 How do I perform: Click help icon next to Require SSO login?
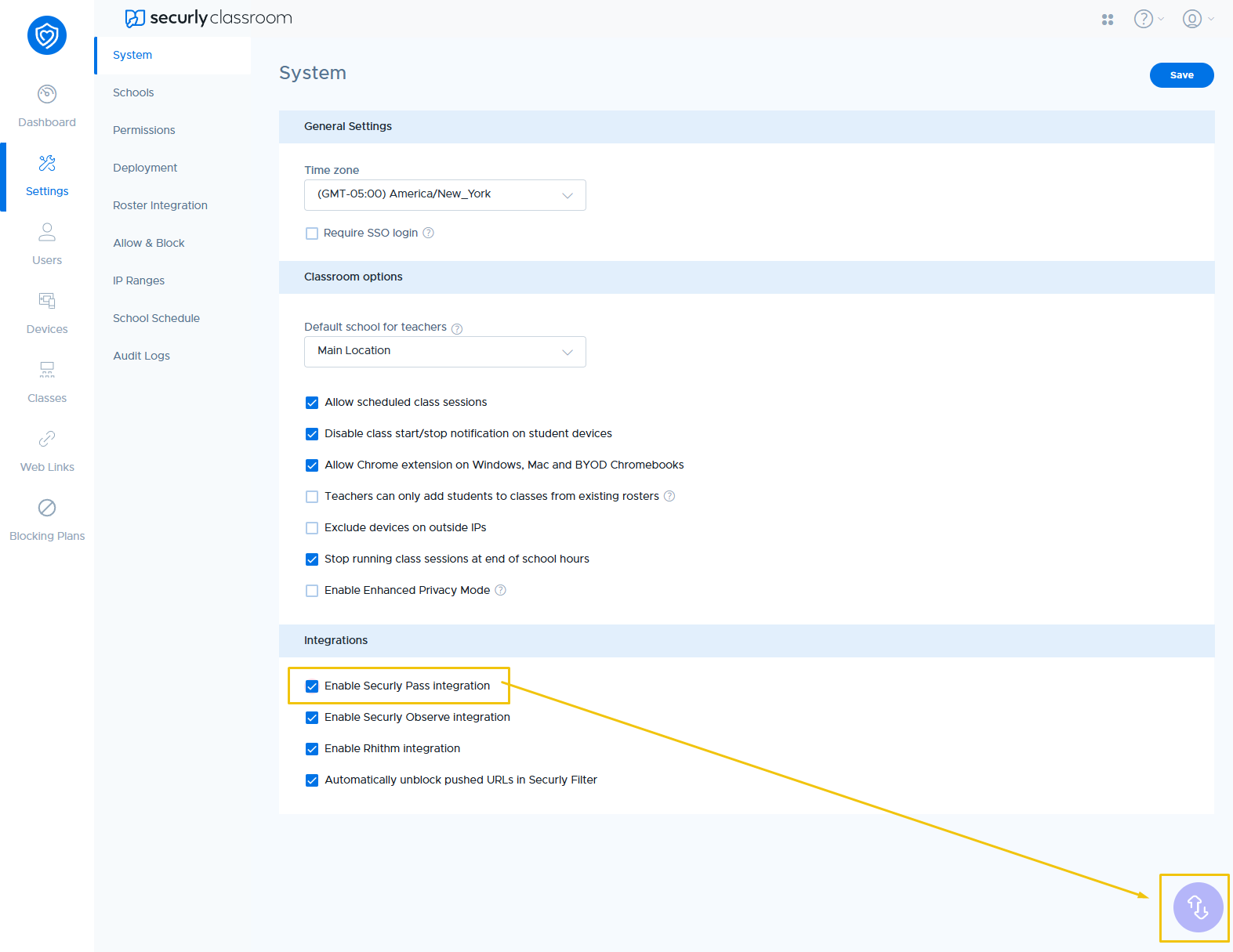pos(429,233)
